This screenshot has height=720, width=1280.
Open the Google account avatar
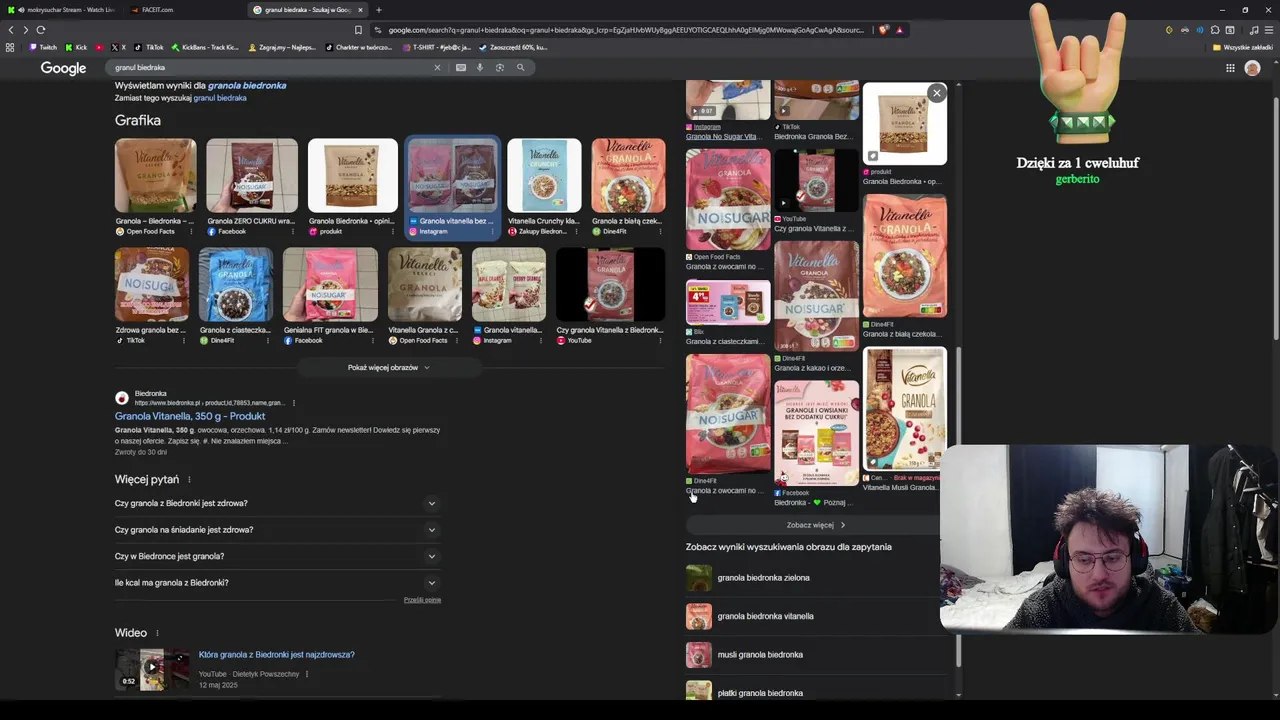(x=1252, y=68)
